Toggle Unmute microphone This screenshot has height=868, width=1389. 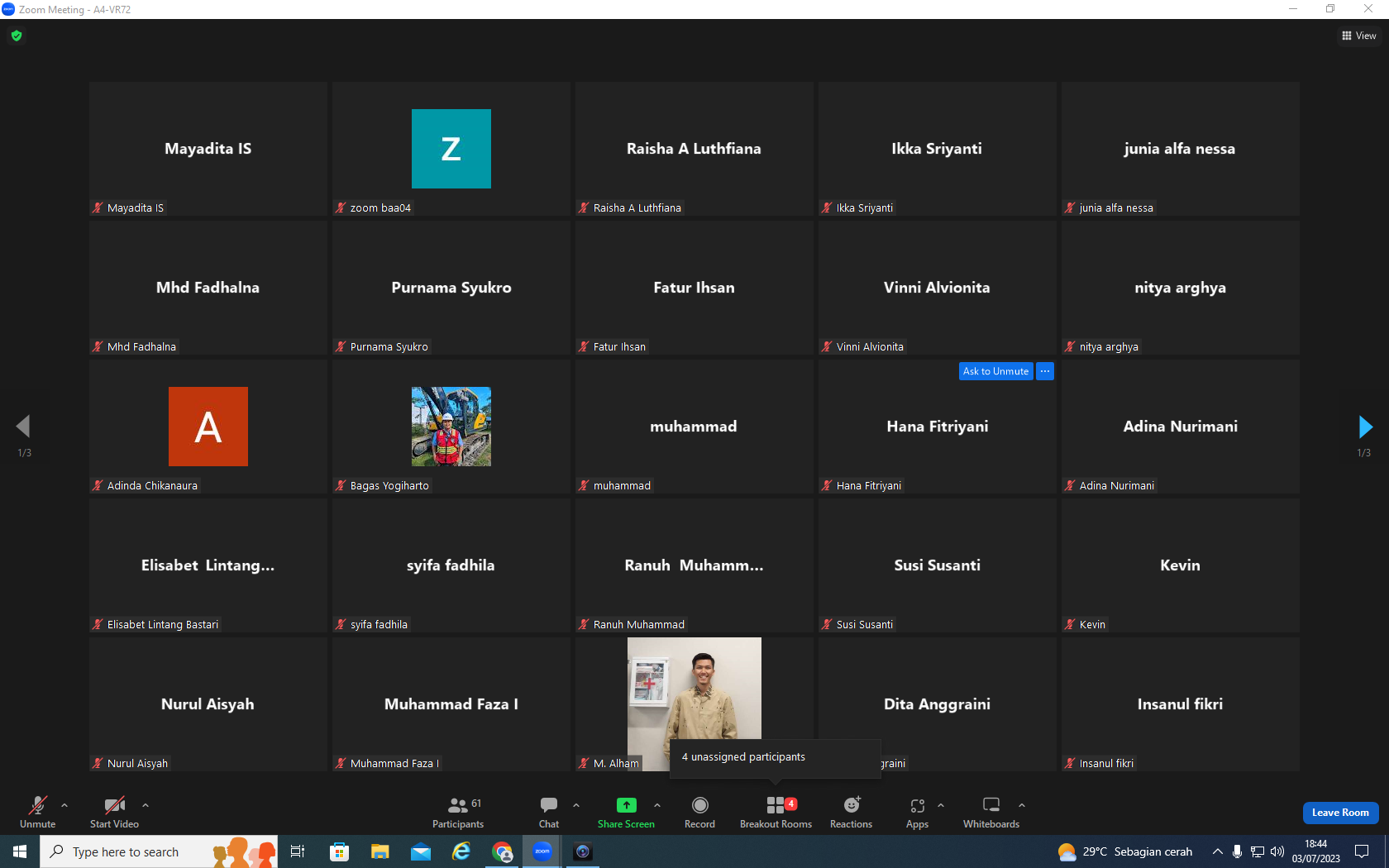click(38, 813)
